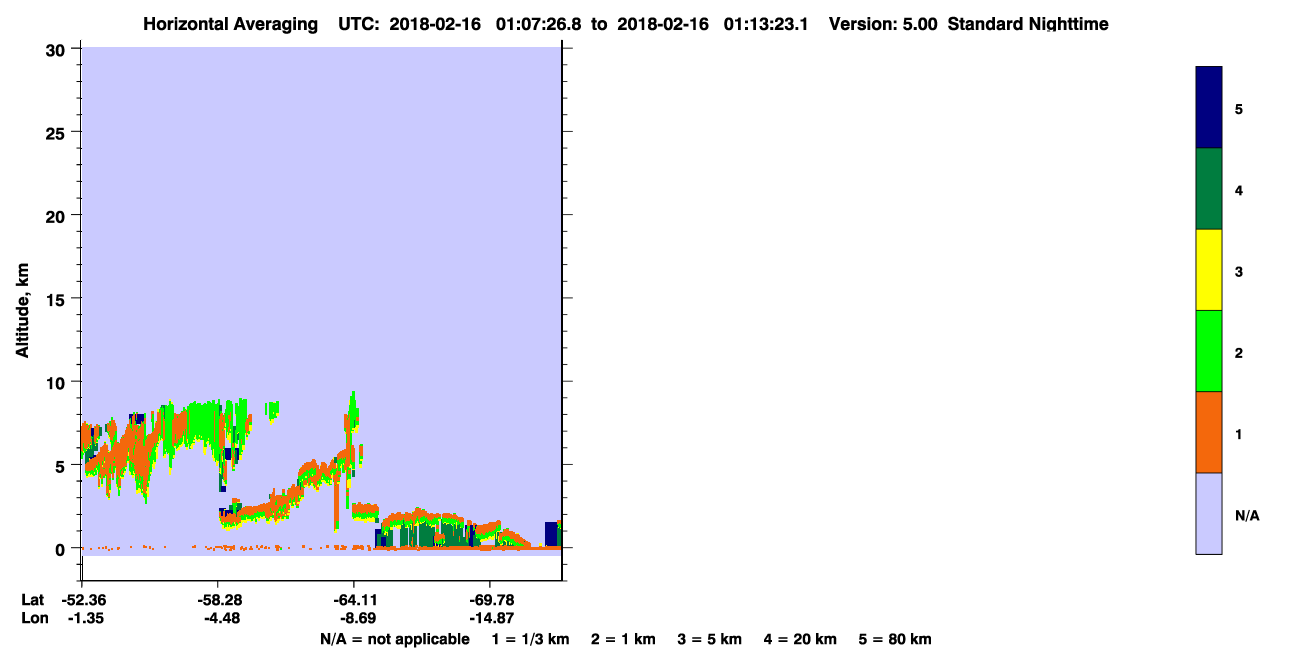Click the longitude value -1.35
Image resolution: width=1300 pixels, height=667 pixels.
point(85,618)
